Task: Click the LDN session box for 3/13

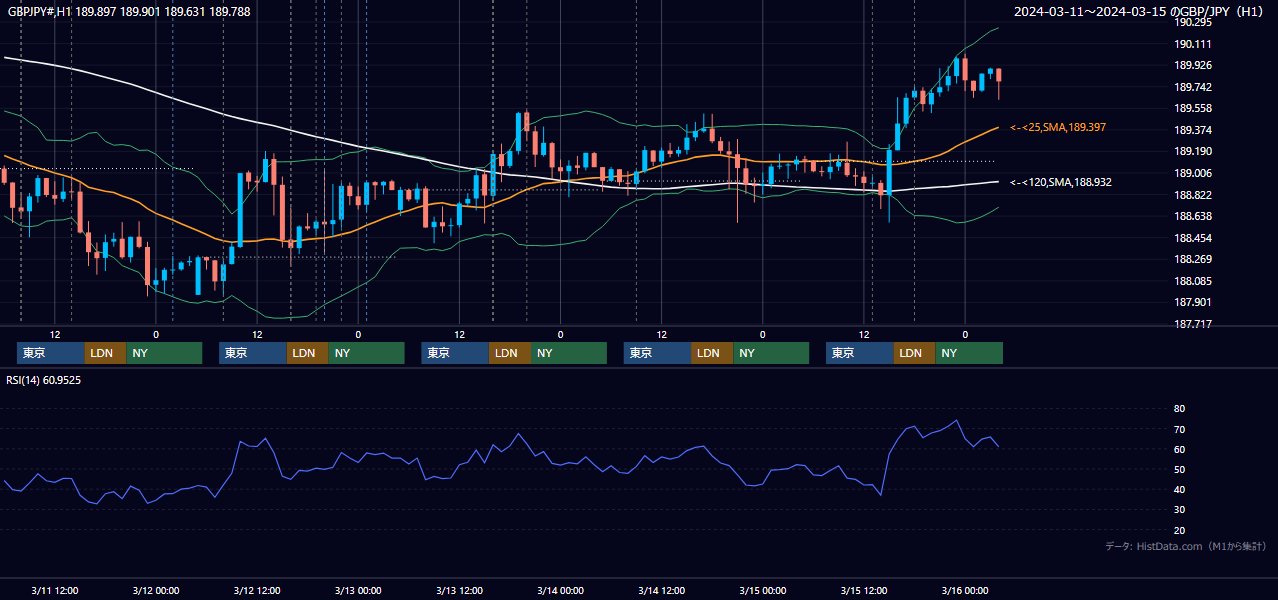Action: coord(510,353)
